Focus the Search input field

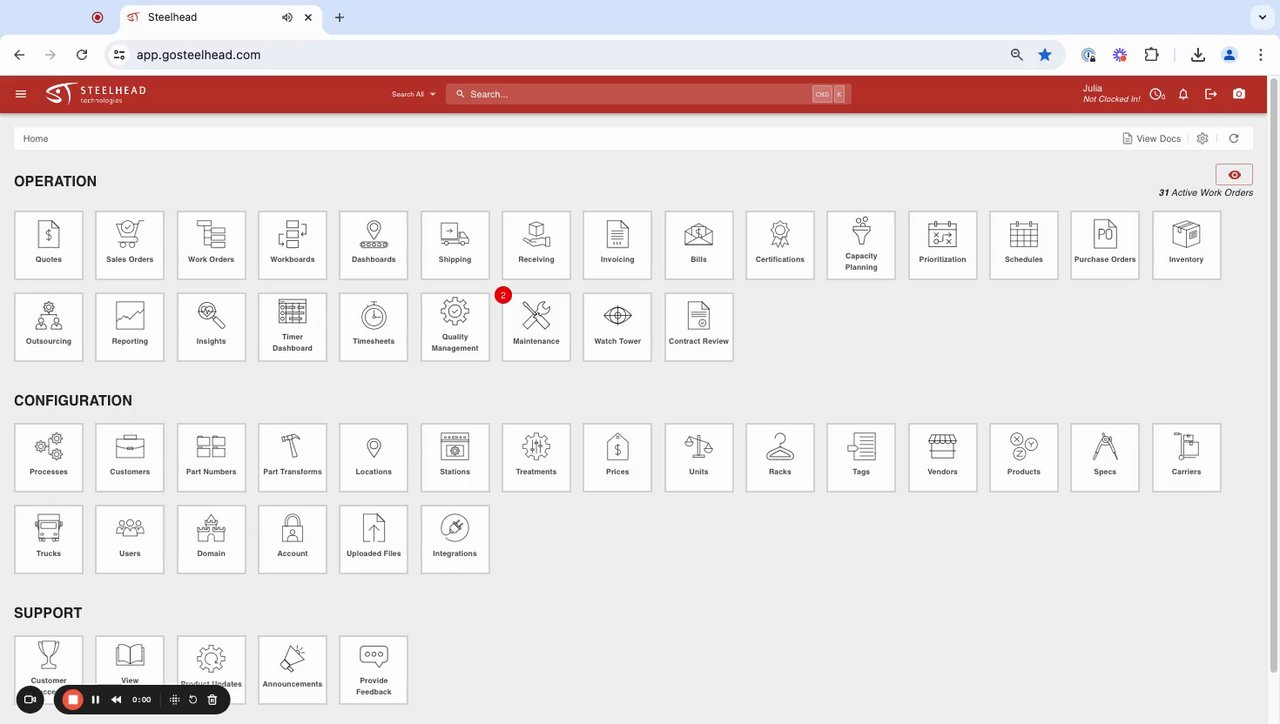pos(649,94)
